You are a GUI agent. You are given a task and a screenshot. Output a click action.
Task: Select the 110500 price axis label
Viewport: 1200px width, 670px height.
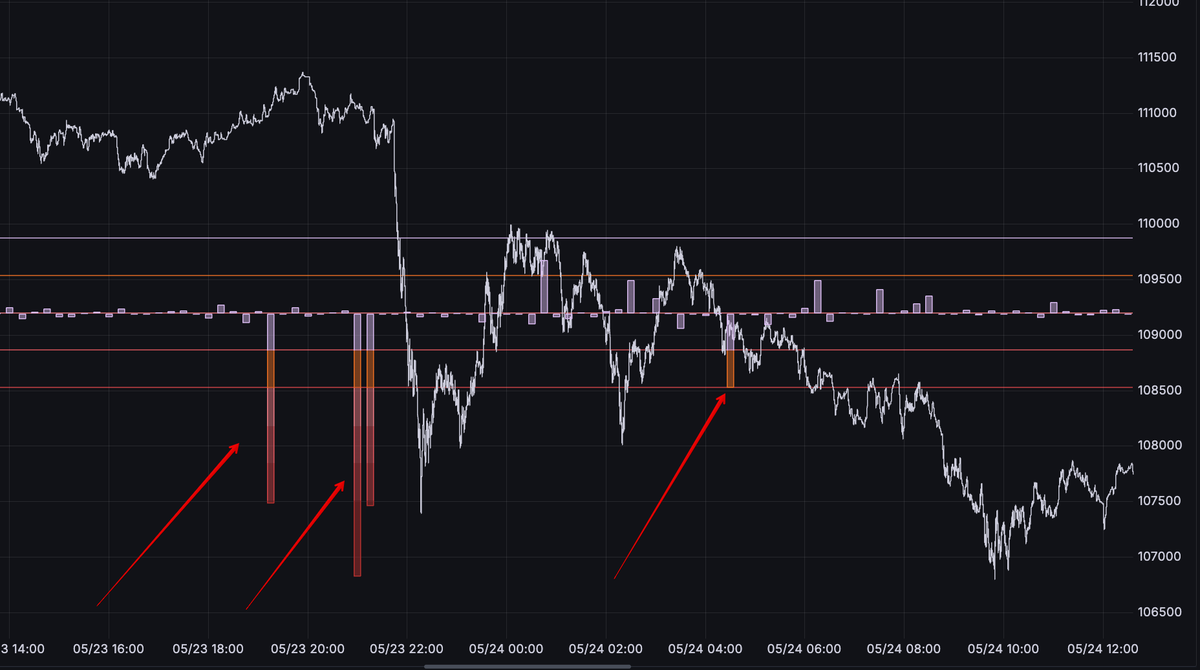1157,168
